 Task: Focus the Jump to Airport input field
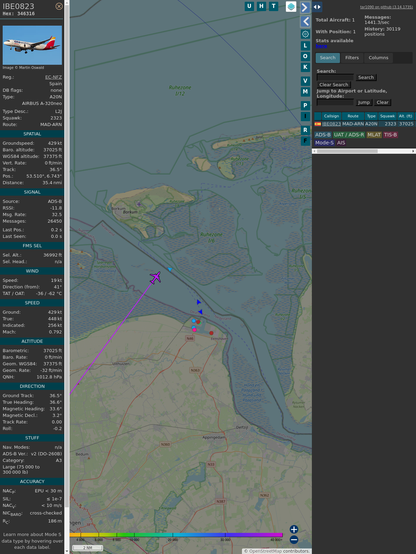click(x=335, y=102)
